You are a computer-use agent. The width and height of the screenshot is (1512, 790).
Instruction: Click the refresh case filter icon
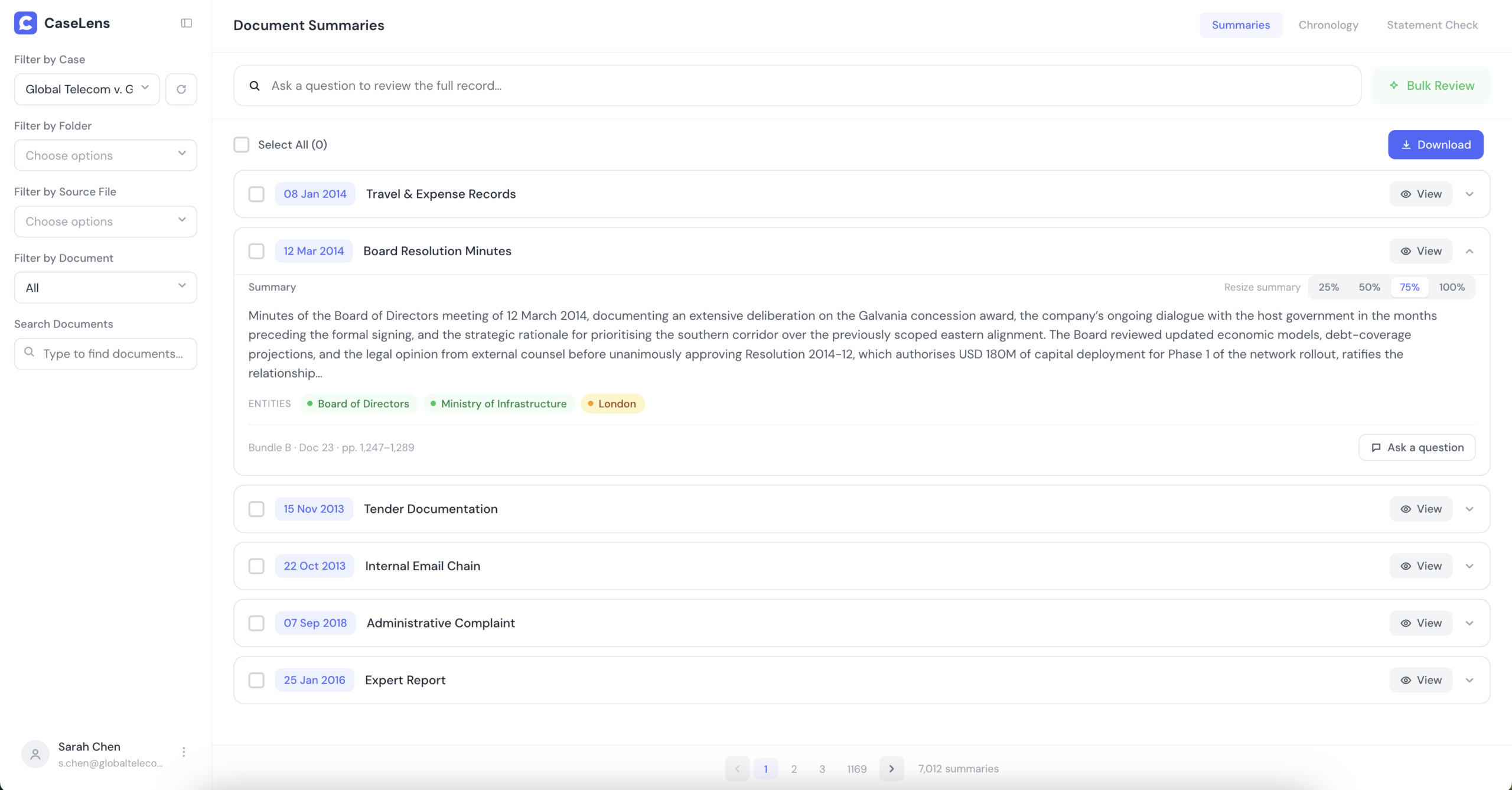(x=181, y=89)
